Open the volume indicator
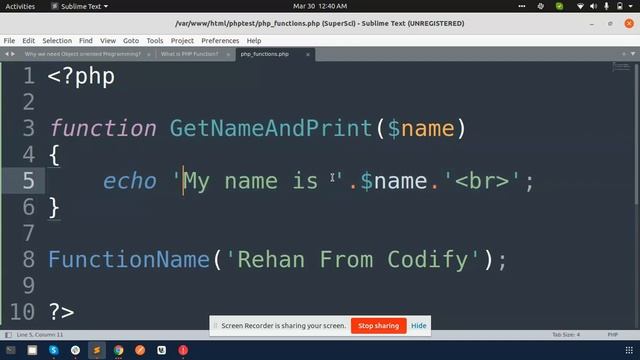Image resolution: width=640 pixels, height=360 pixels. click(593, 6)
